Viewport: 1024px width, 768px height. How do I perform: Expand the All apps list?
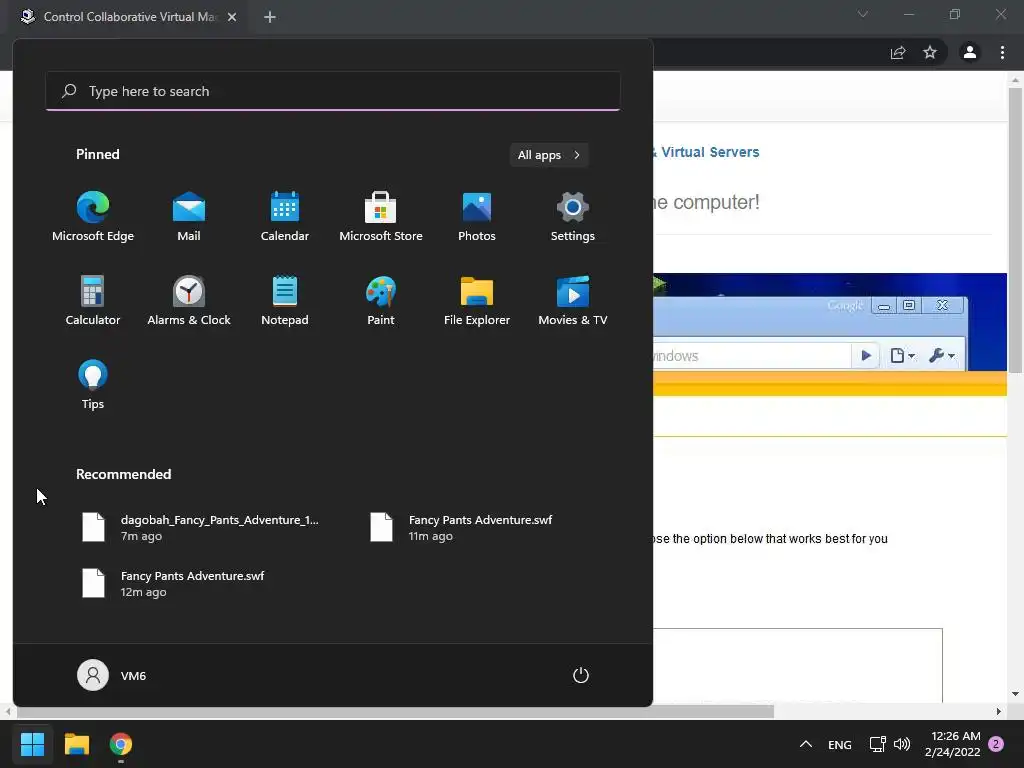tap(549, 155)
